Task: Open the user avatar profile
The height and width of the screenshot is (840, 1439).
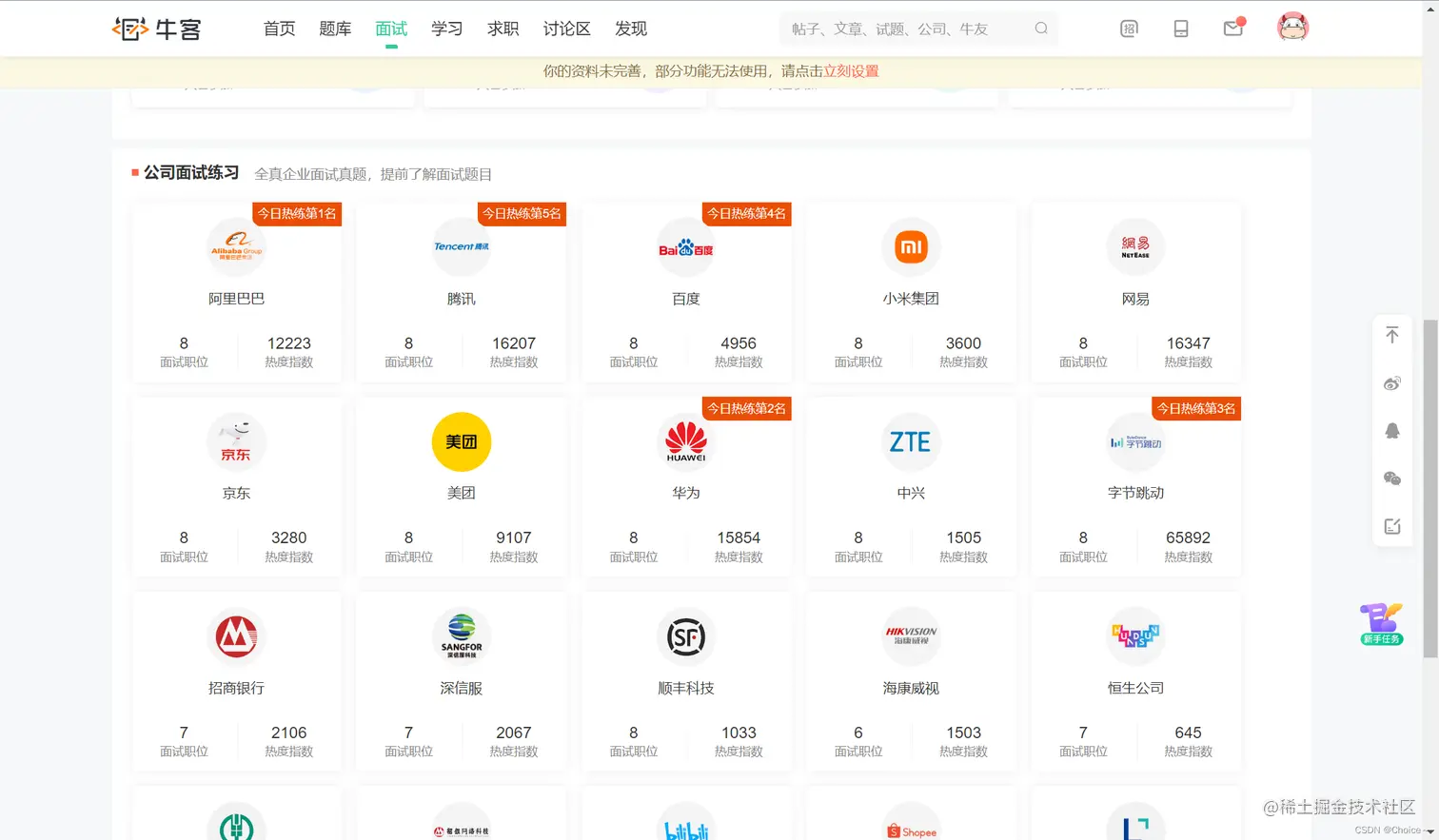Action: click(x=1292, y=27)
